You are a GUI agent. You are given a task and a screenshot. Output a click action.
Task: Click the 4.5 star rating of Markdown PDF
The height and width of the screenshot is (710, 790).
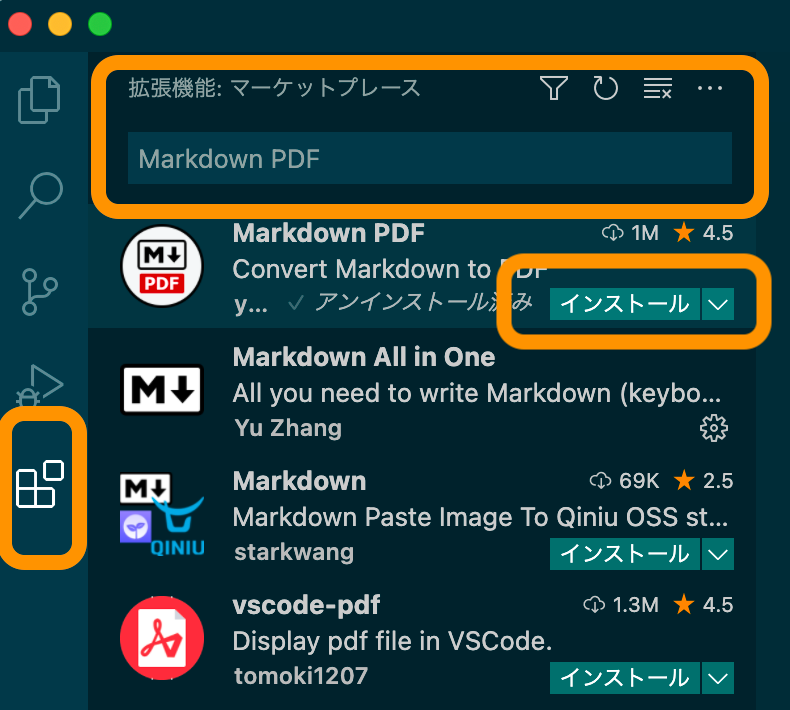click(x=703, y=233)
